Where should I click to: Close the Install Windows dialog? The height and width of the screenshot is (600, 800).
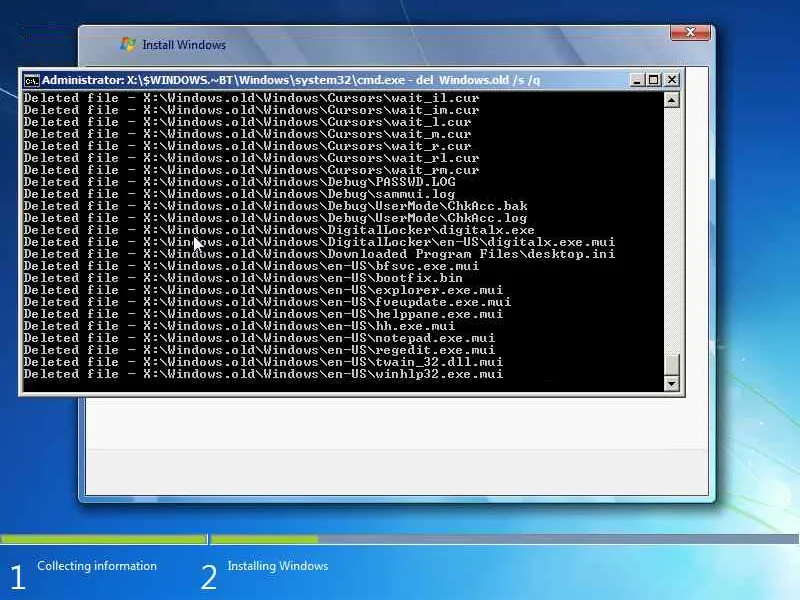click(690, 33)
